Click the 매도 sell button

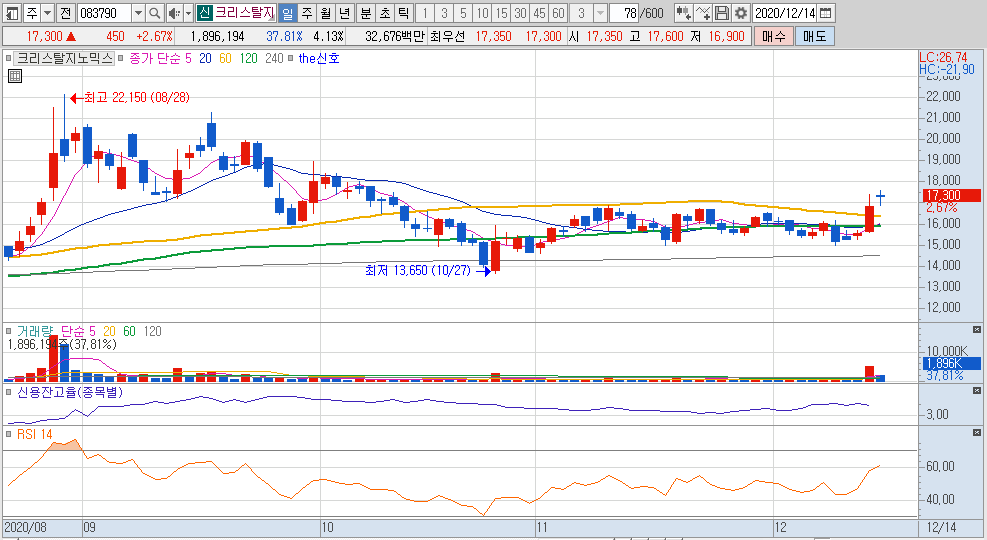pos(815,37)
